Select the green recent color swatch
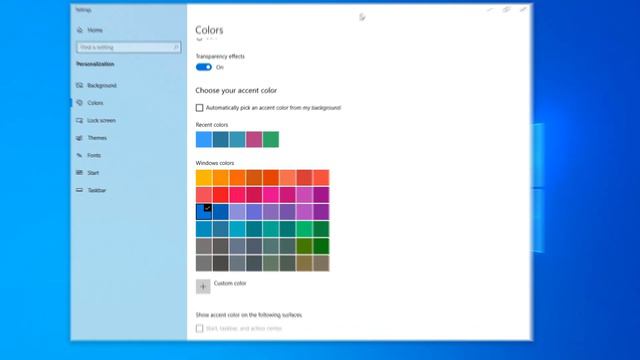Image resolution: width=640 pixels, height=360 pixels. tap(271, 139)
